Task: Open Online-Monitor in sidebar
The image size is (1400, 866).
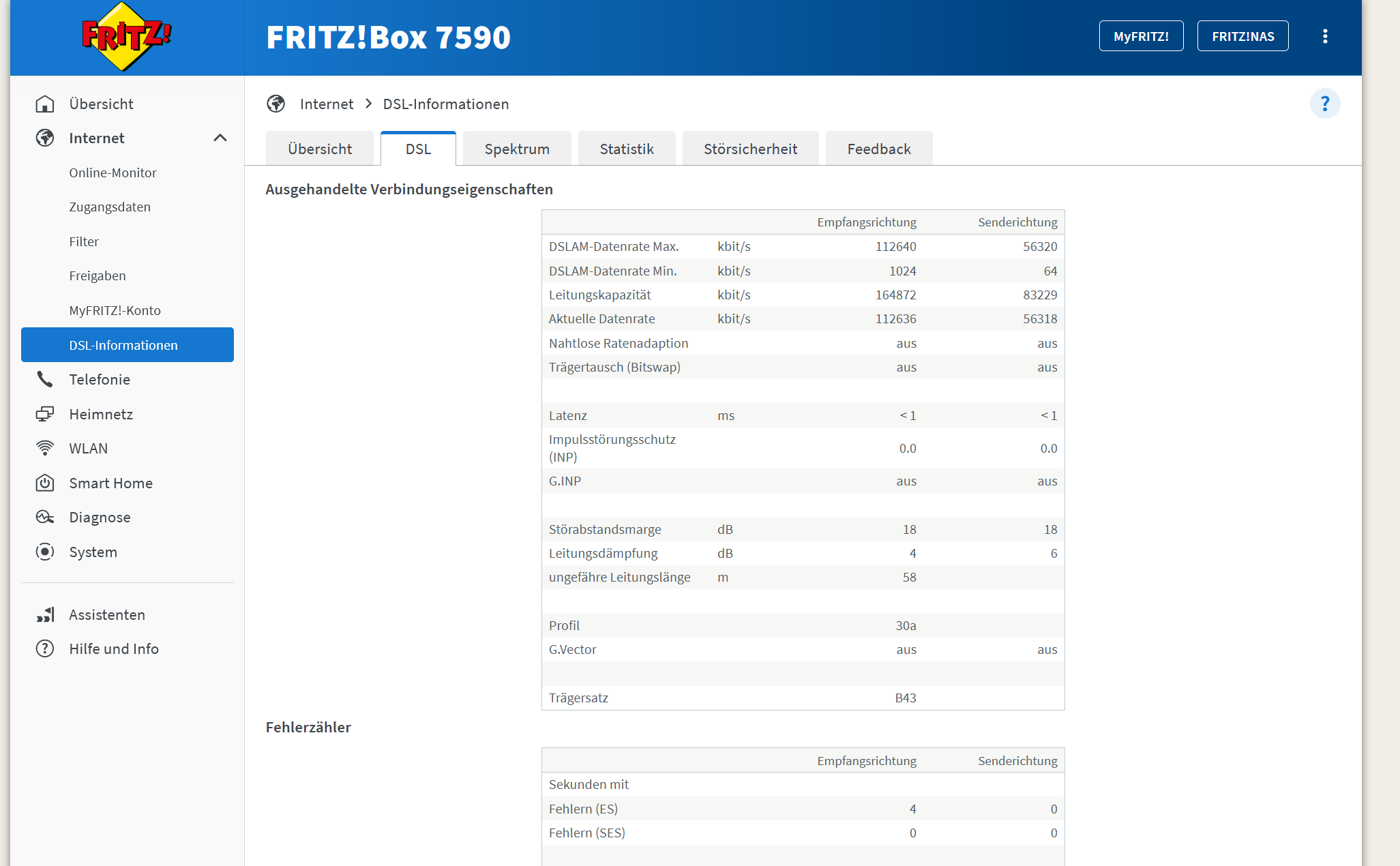Action: click(x=113, y=173)
